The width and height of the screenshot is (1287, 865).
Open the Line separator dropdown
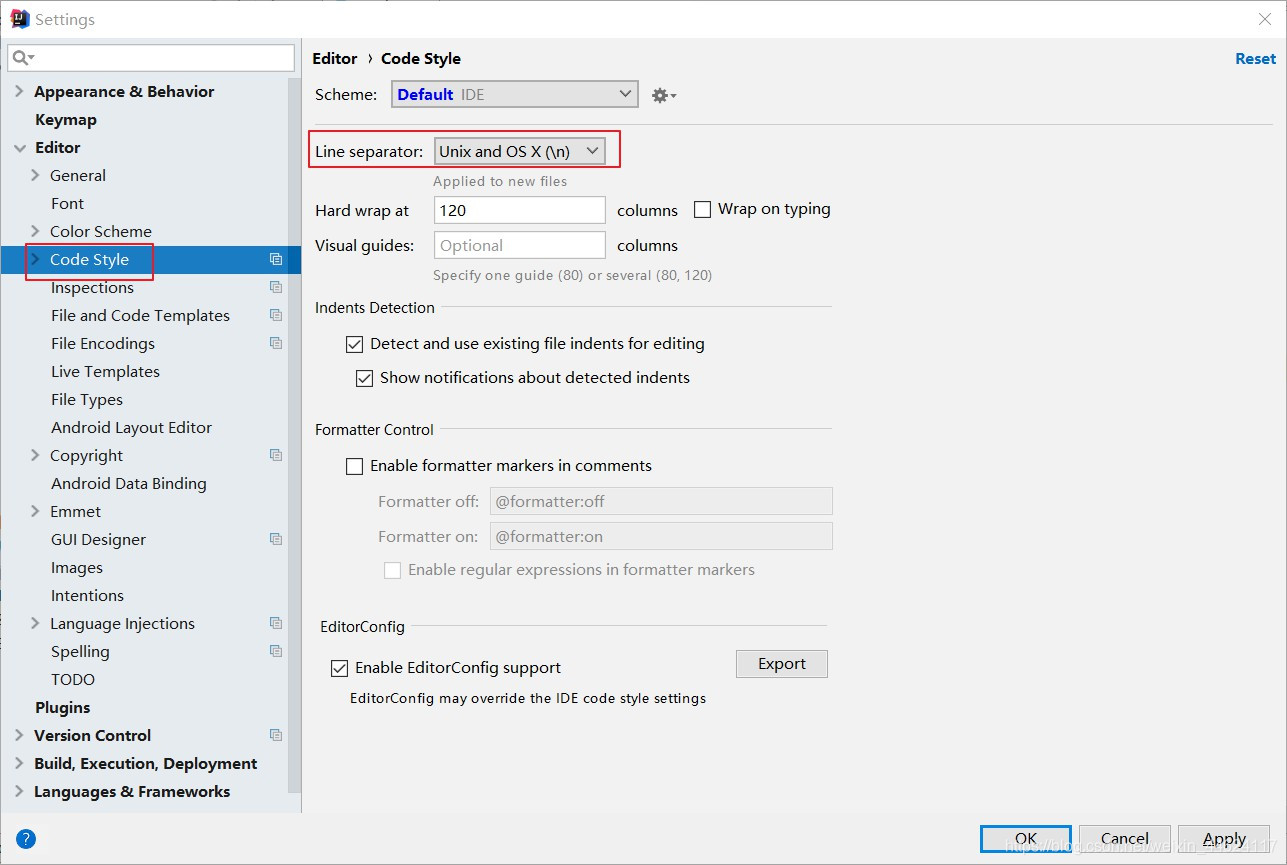click(520, 151)
